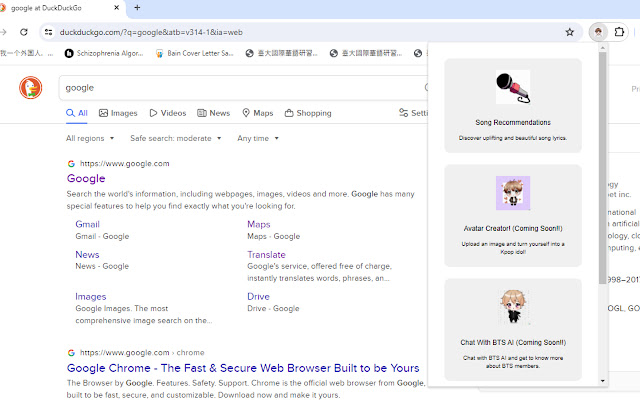This screenshot has height=400, width=640.
Task: Open the Gmail sitelink
Action: pyautogui.click(x=87, y=224)
